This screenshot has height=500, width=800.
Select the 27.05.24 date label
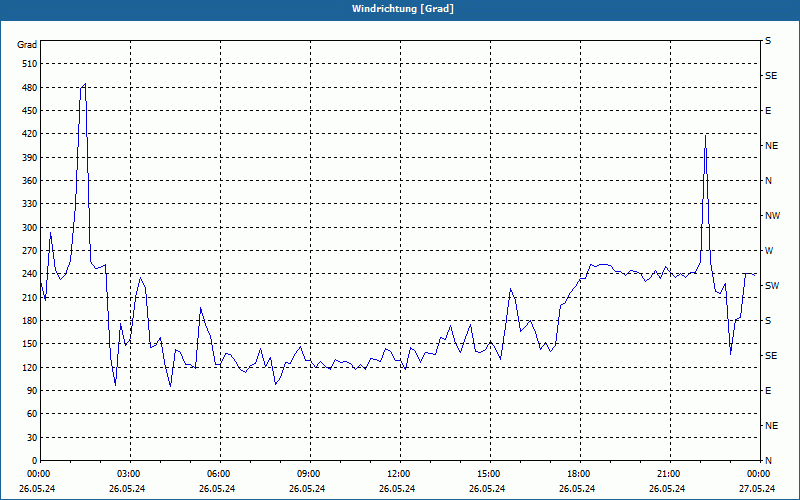tap(757, 489)
